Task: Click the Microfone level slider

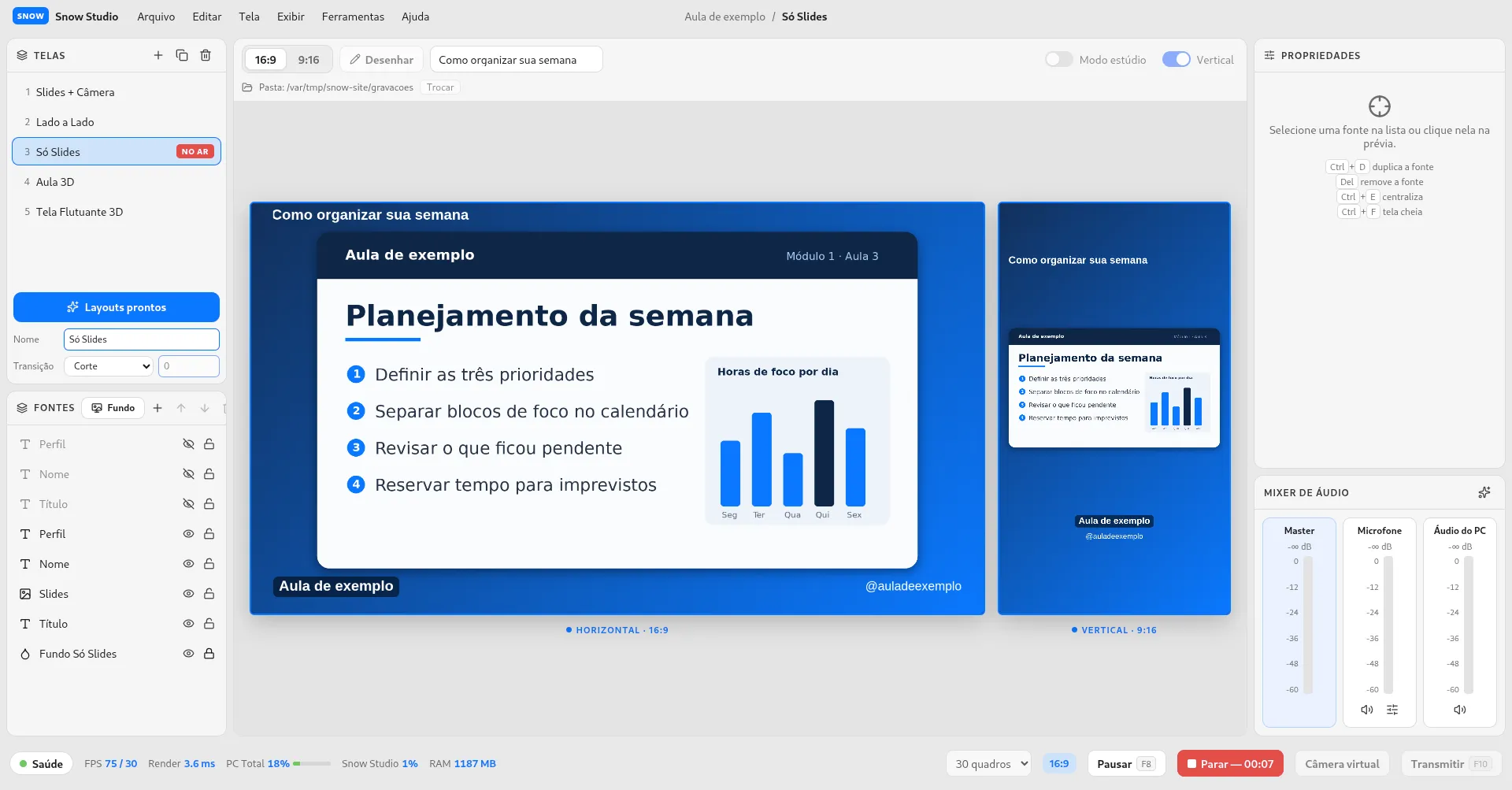Action: tap(1388, 625)
